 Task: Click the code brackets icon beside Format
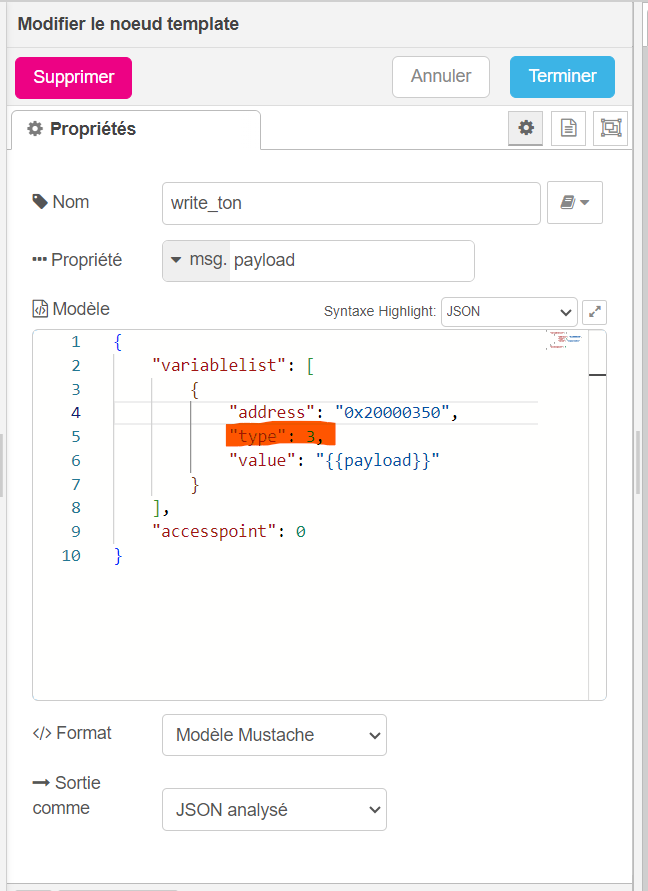pos(42,733)
